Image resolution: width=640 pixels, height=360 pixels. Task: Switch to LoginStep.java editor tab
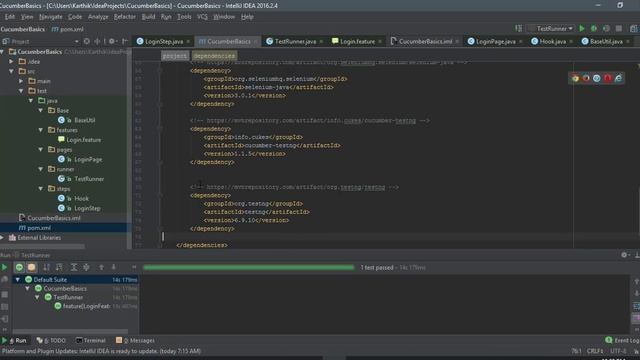pyautogui.click(x=164, y=41)
